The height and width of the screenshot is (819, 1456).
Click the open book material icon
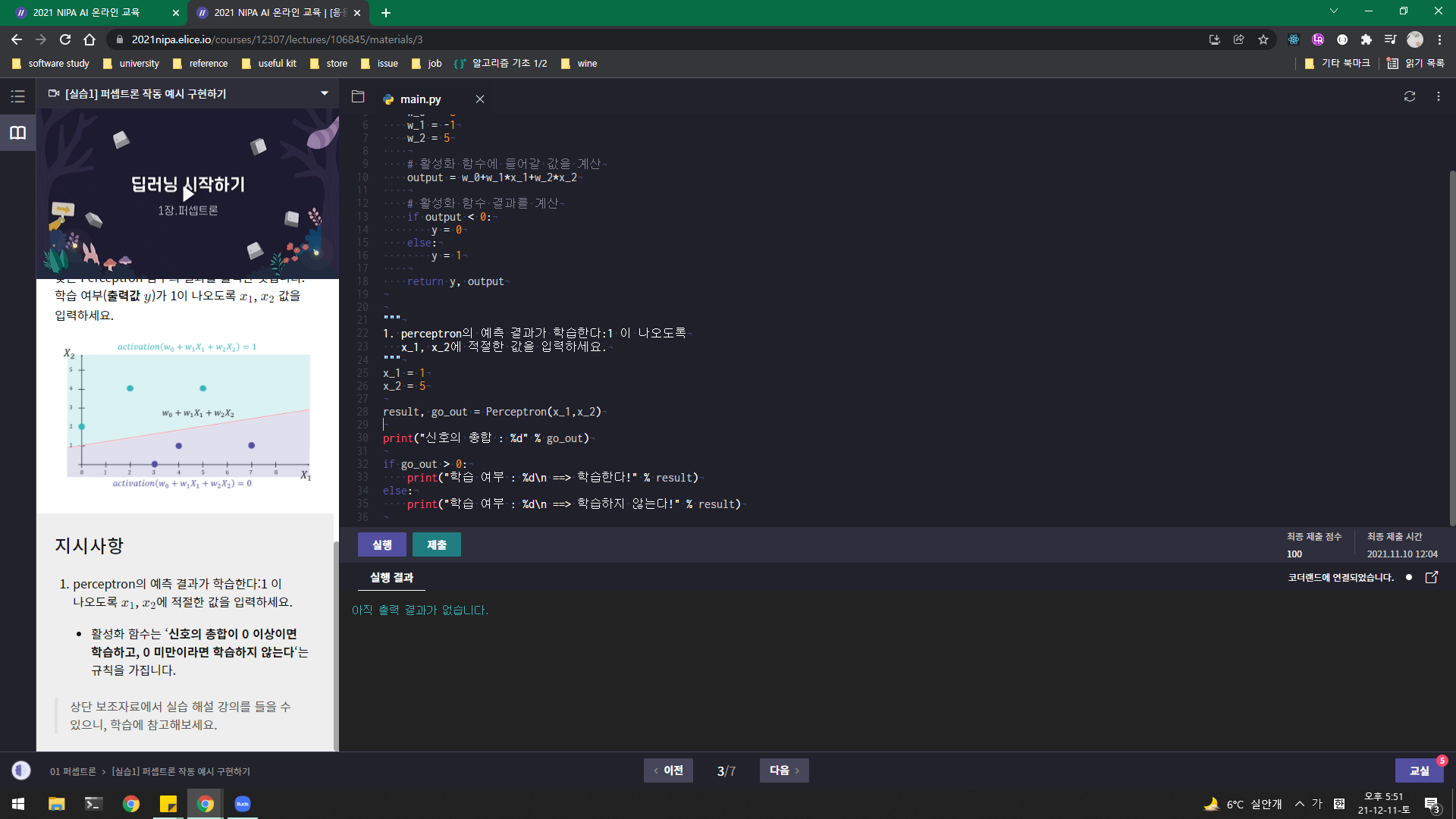pos(17,133)
